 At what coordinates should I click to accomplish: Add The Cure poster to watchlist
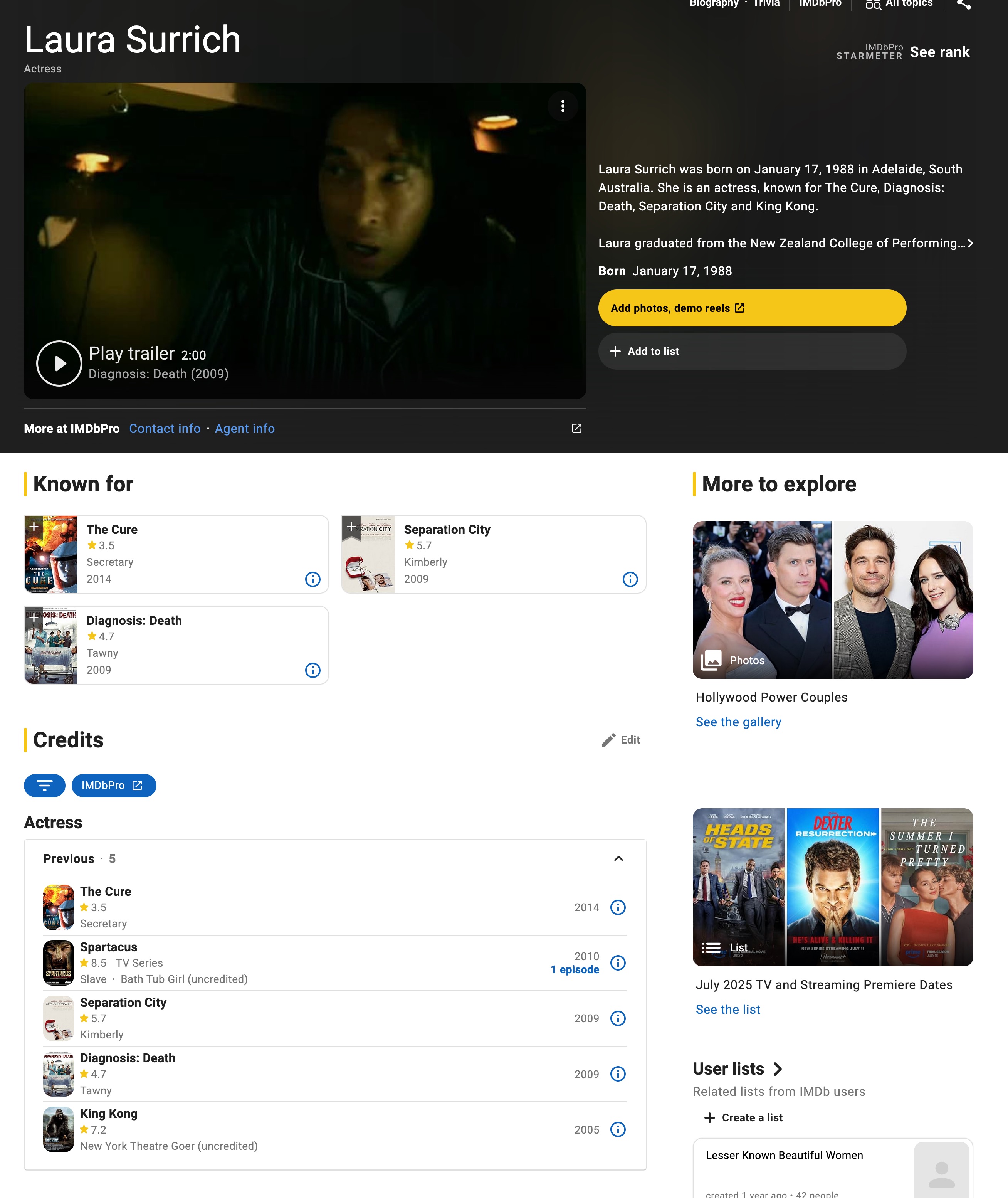(x=34, y=527)
